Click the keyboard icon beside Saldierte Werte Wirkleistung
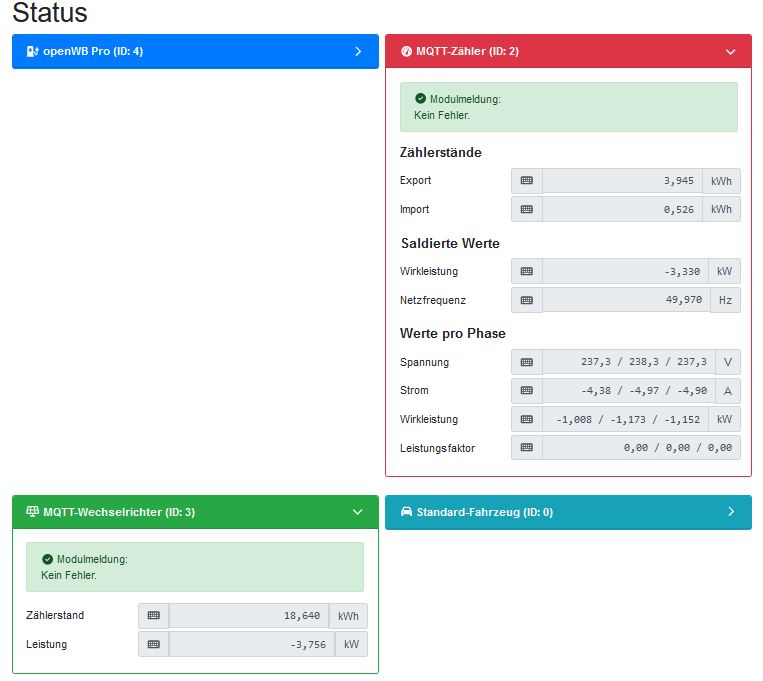The width and height of the screenshot is (763, 681). 527,271
